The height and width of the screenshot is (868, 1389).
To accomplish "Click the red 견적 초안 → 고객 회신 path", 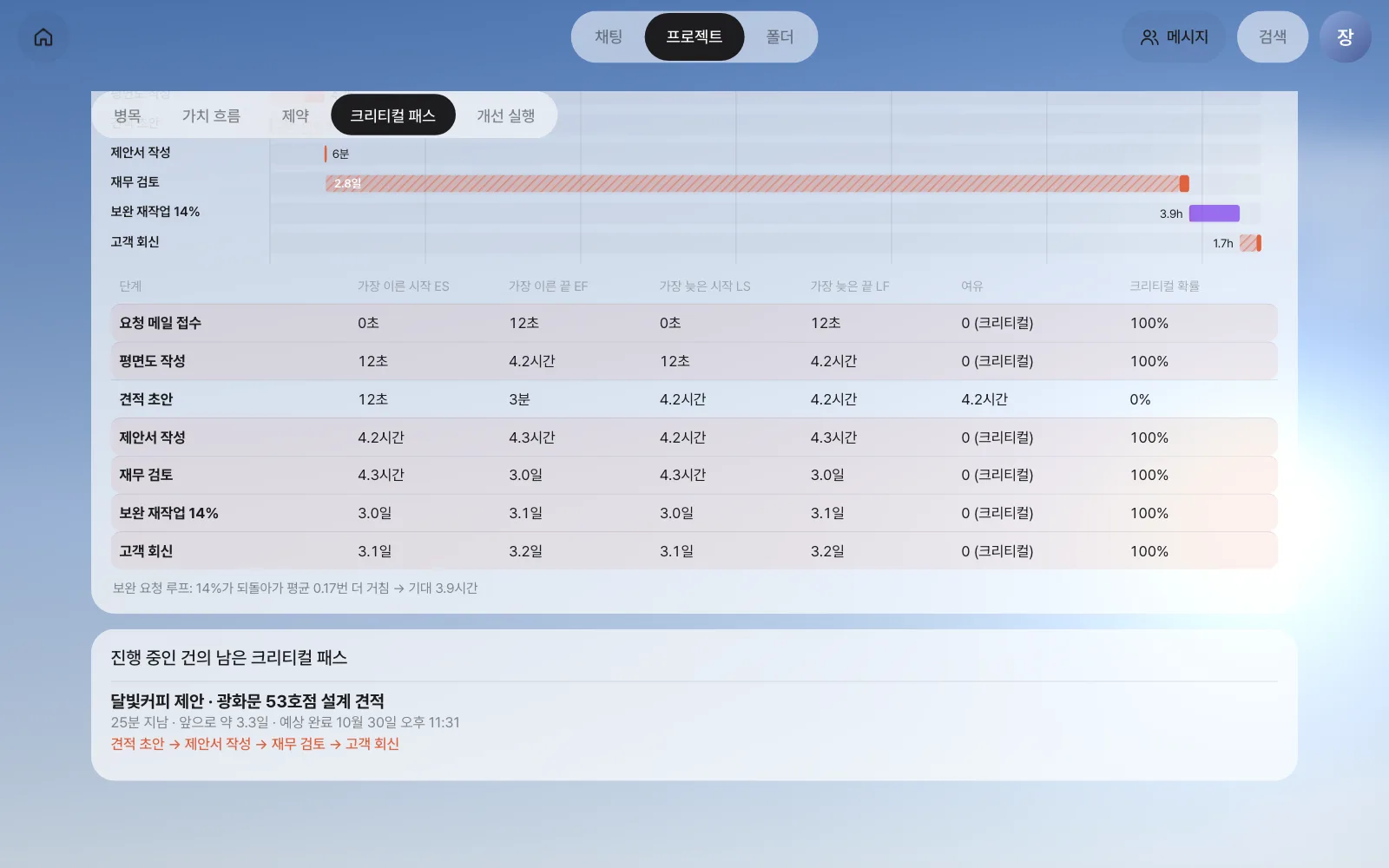I will (255, 744).
